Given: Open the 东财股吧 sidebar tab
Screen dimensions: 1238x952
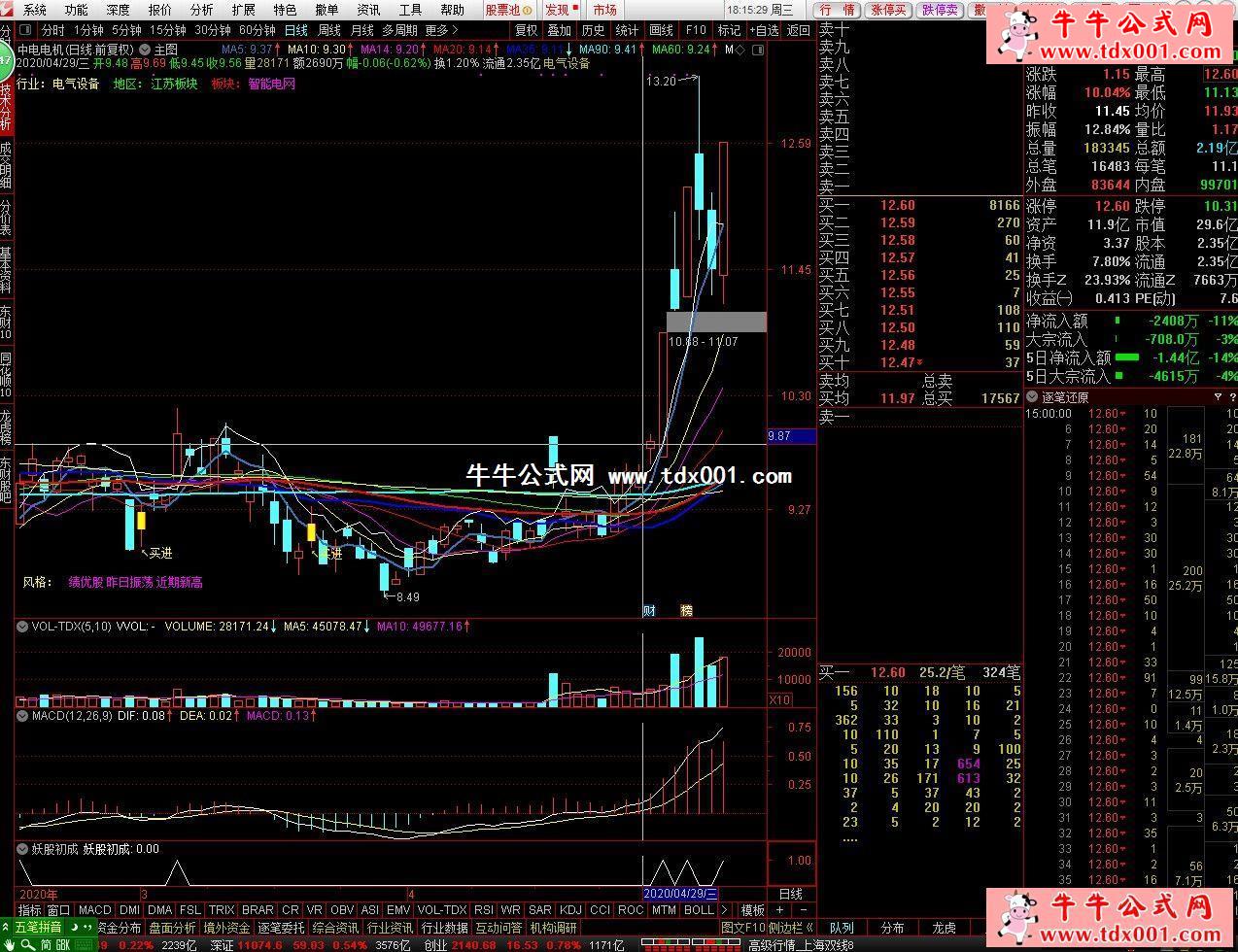Looking at the screenshot, I should pos(6,480).
